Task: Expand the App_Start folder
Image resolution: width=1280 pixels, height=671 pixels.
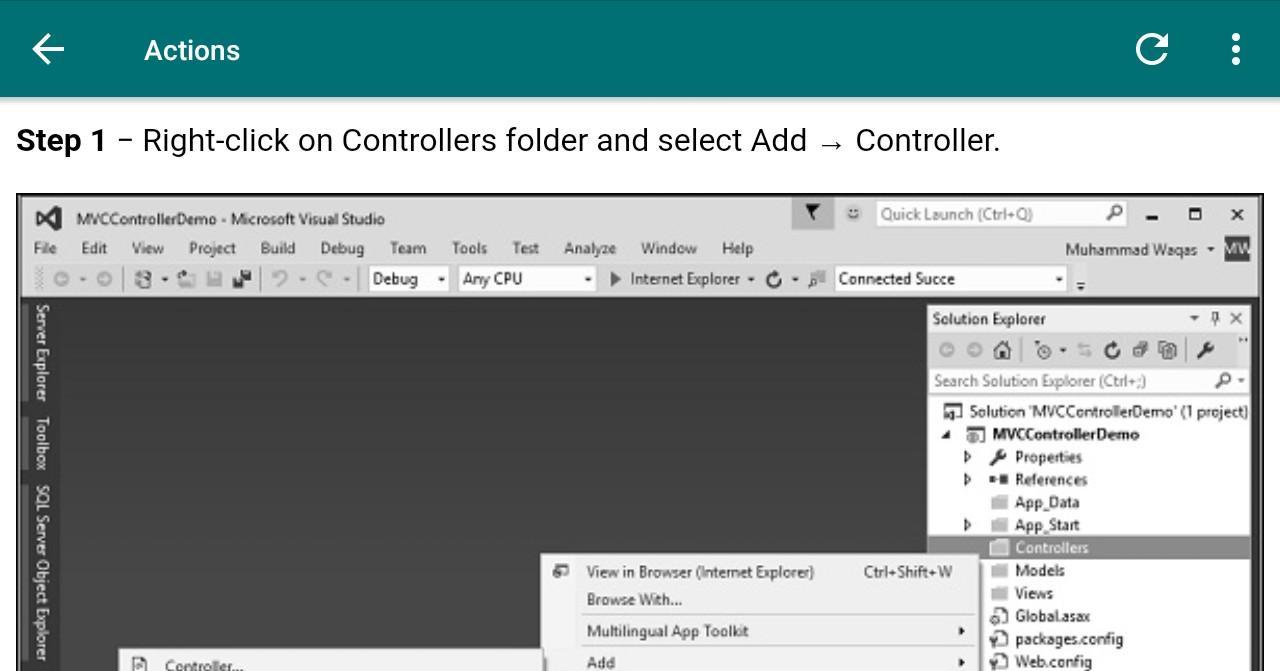Action: 967,525
